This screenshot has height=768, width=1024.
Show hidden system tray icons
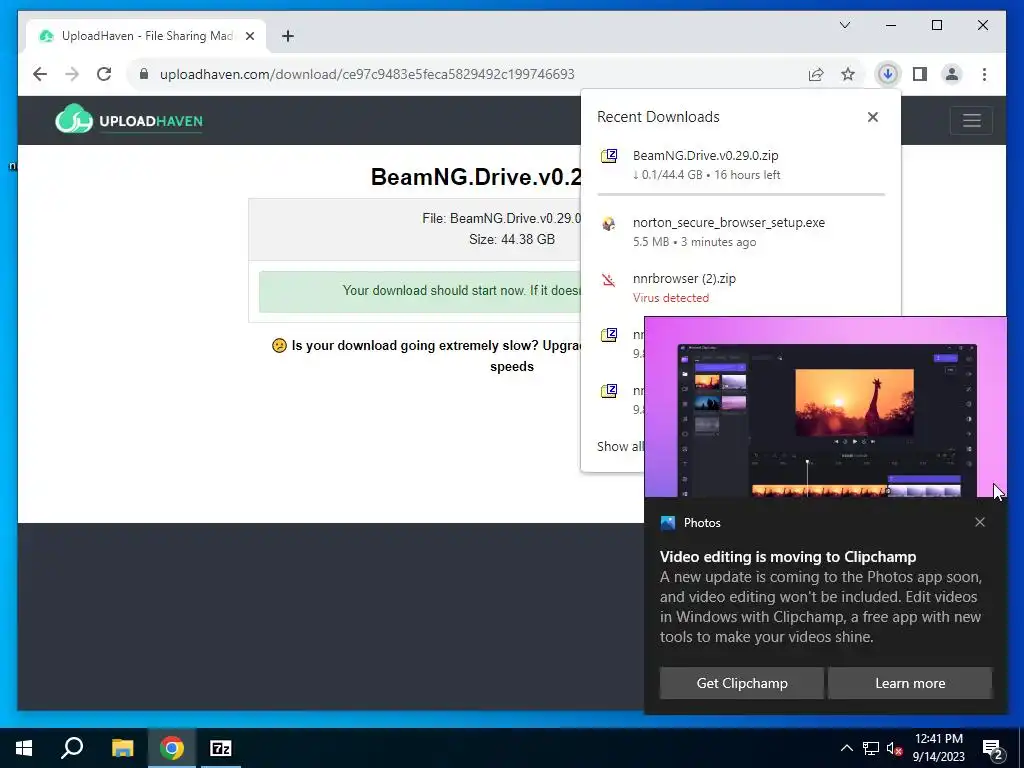click(846, 748)
